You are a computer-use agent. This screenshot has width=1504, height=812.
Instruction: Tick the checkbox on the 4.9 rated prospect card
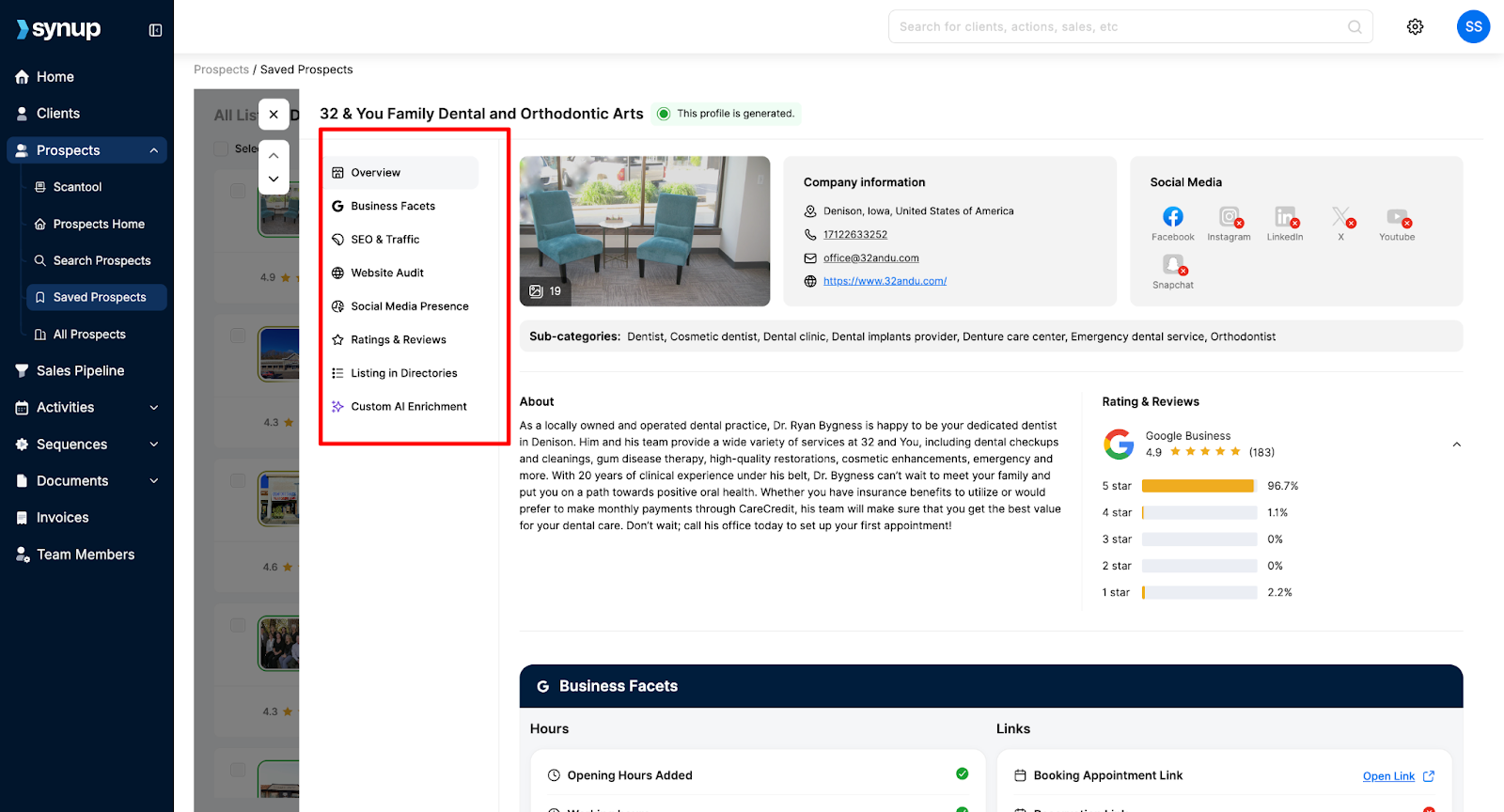pos(238,191)
